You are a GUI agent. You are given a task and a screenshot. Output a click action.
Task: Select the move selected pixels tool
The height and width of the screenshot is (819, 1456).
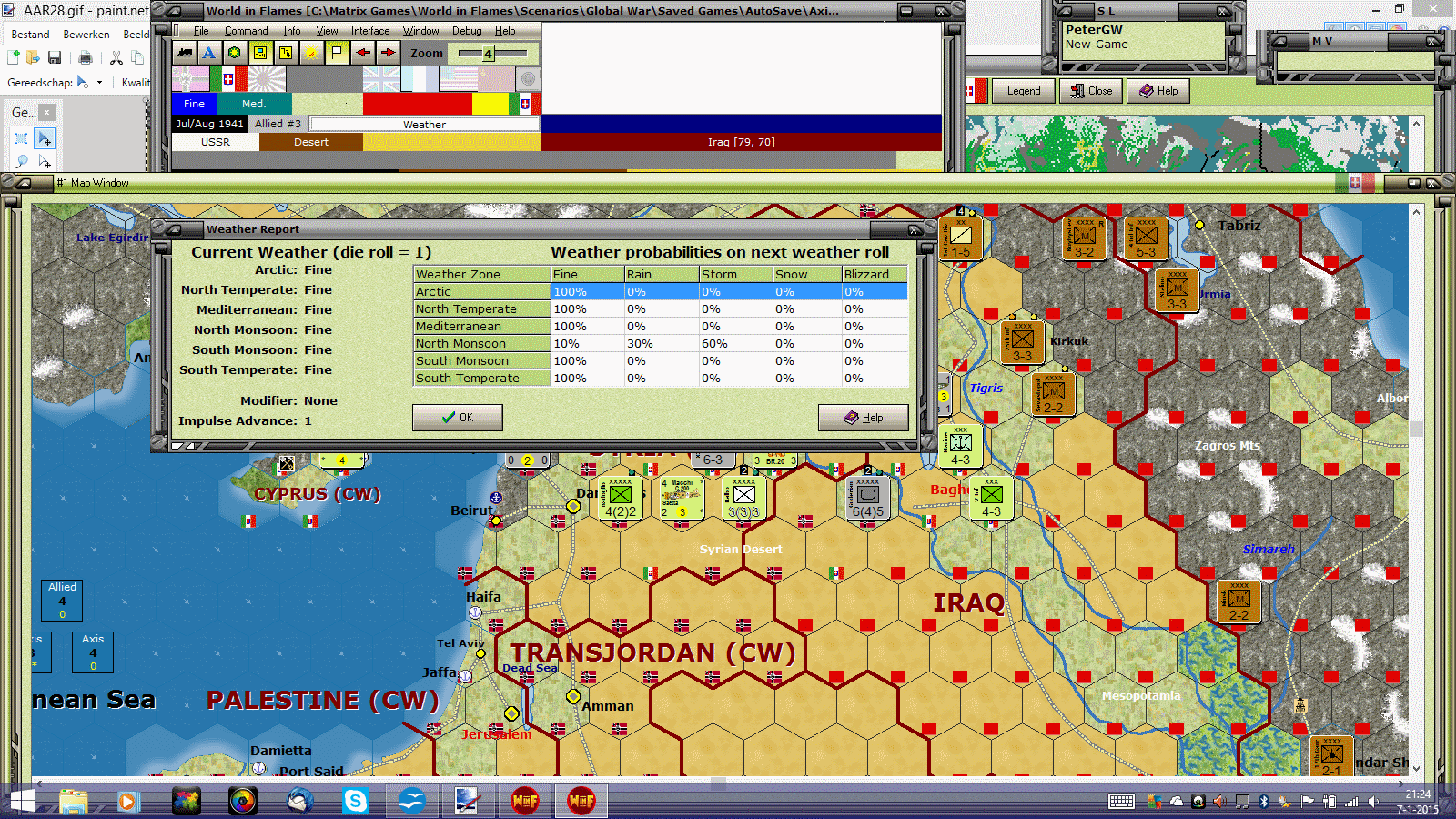coord(44,138)
